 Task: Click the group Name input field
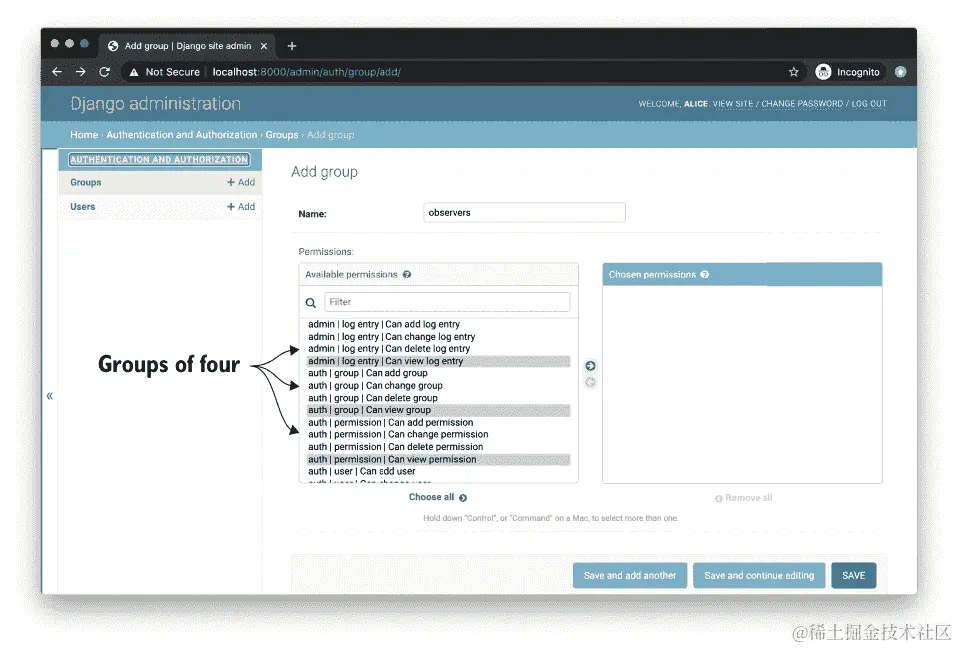click(x=524, y=213)
